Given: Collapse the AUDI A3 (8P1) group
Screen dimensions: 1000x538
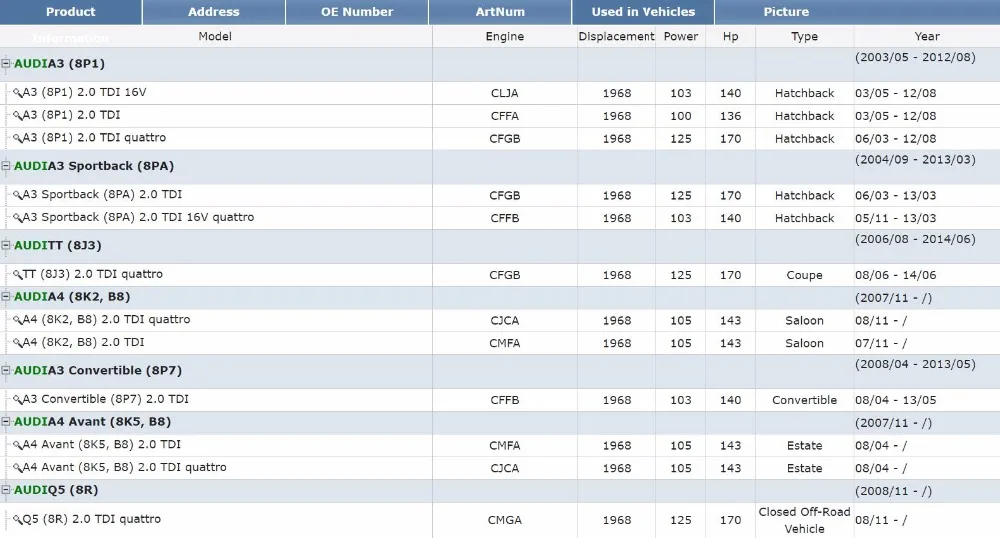Looking at the screenshot, I should point(6,63).
